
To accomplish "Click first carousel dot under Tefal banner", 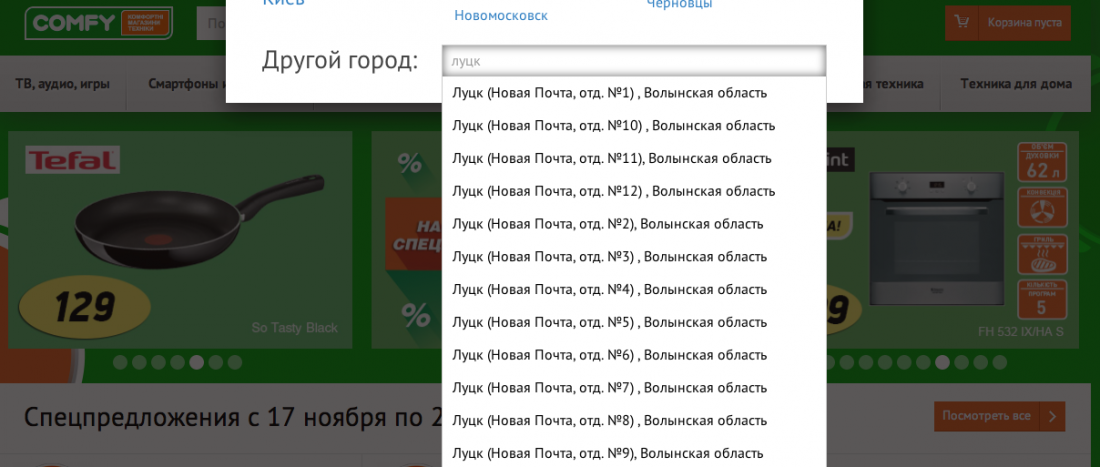I will point(120,363).
